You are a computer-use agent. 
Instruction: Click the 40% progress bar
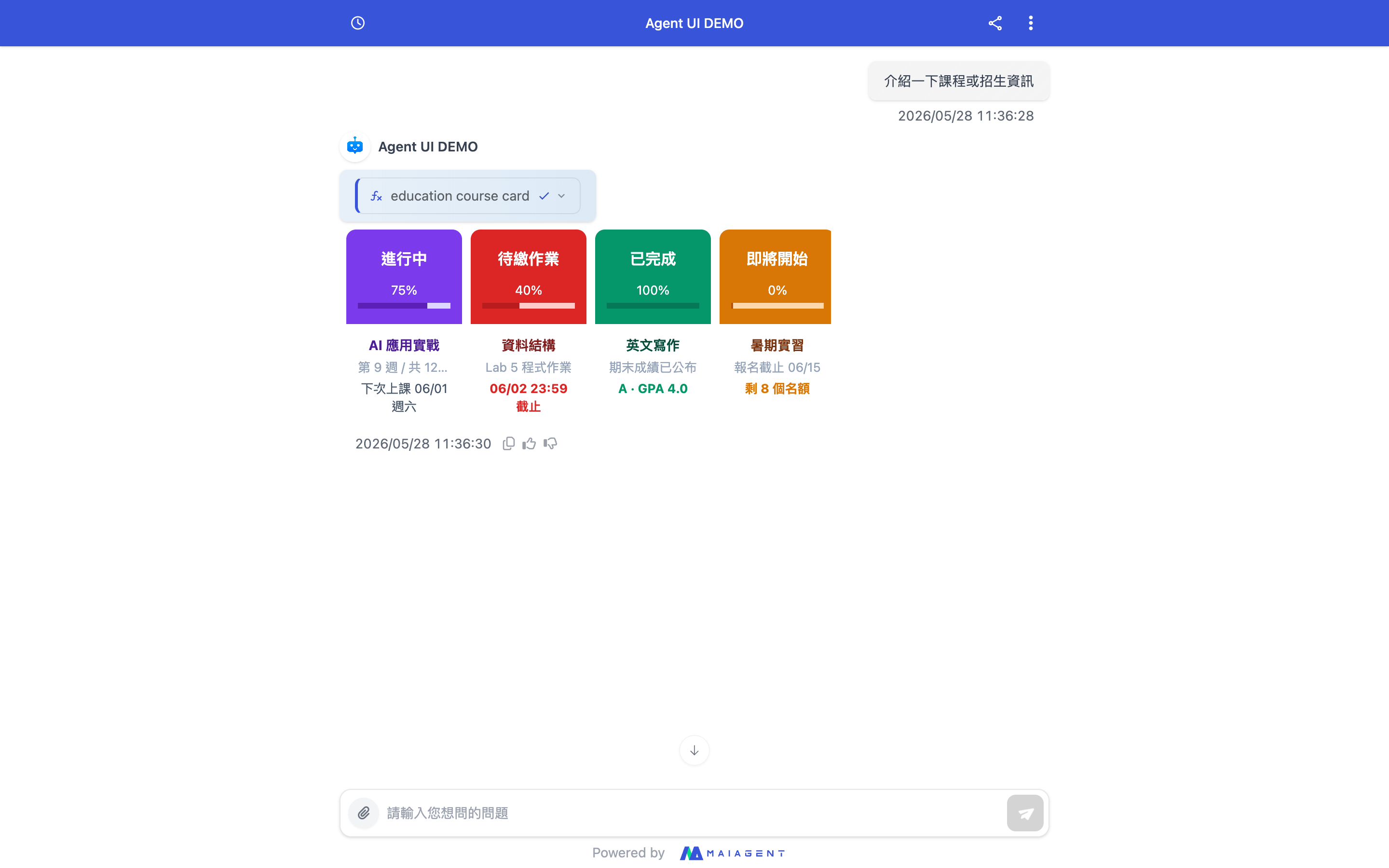pos(529,306)
